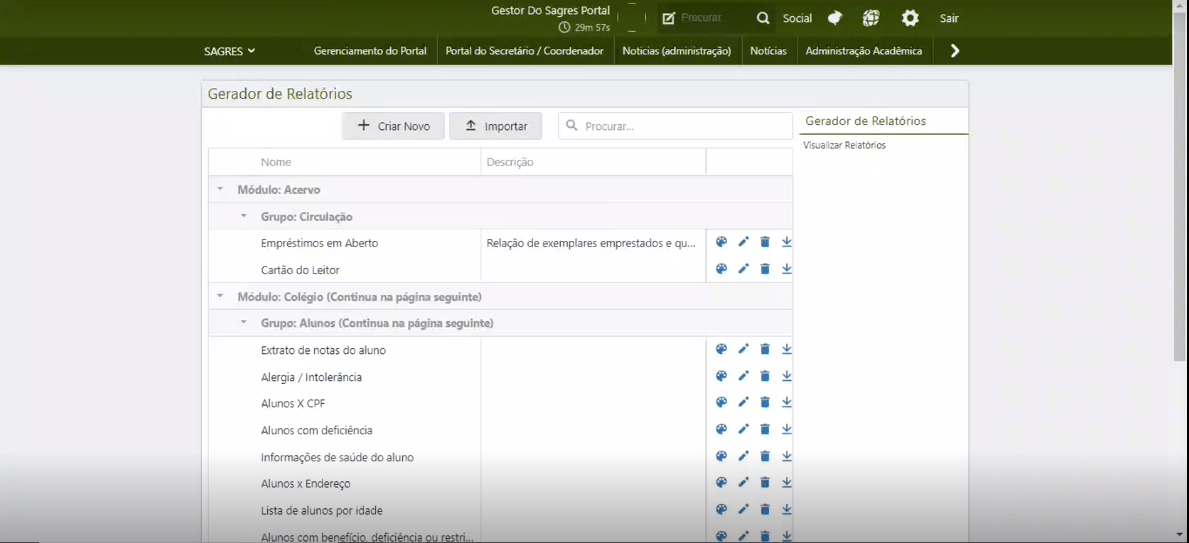Click trash icon for Alunos com deficiência

[x=765, y=429]
